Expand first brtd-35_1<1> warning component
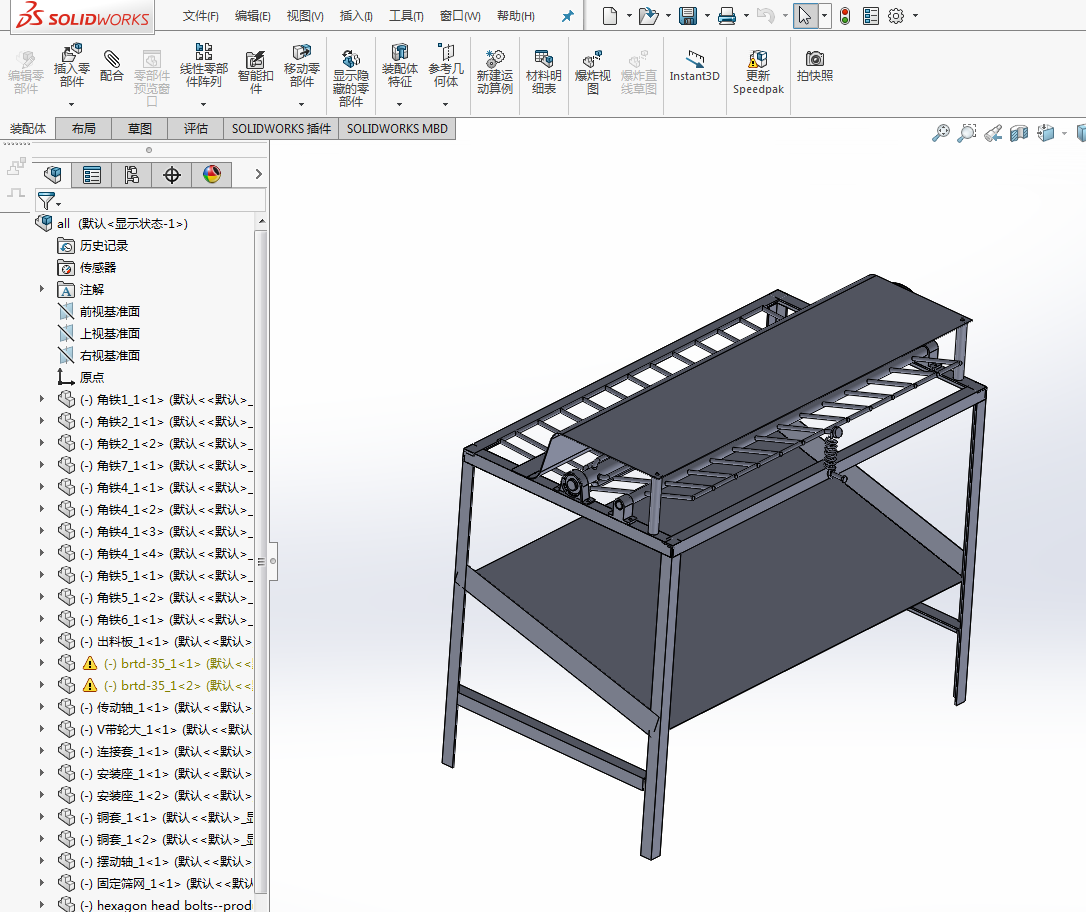Screen dimensions: 1086x912 42,663
